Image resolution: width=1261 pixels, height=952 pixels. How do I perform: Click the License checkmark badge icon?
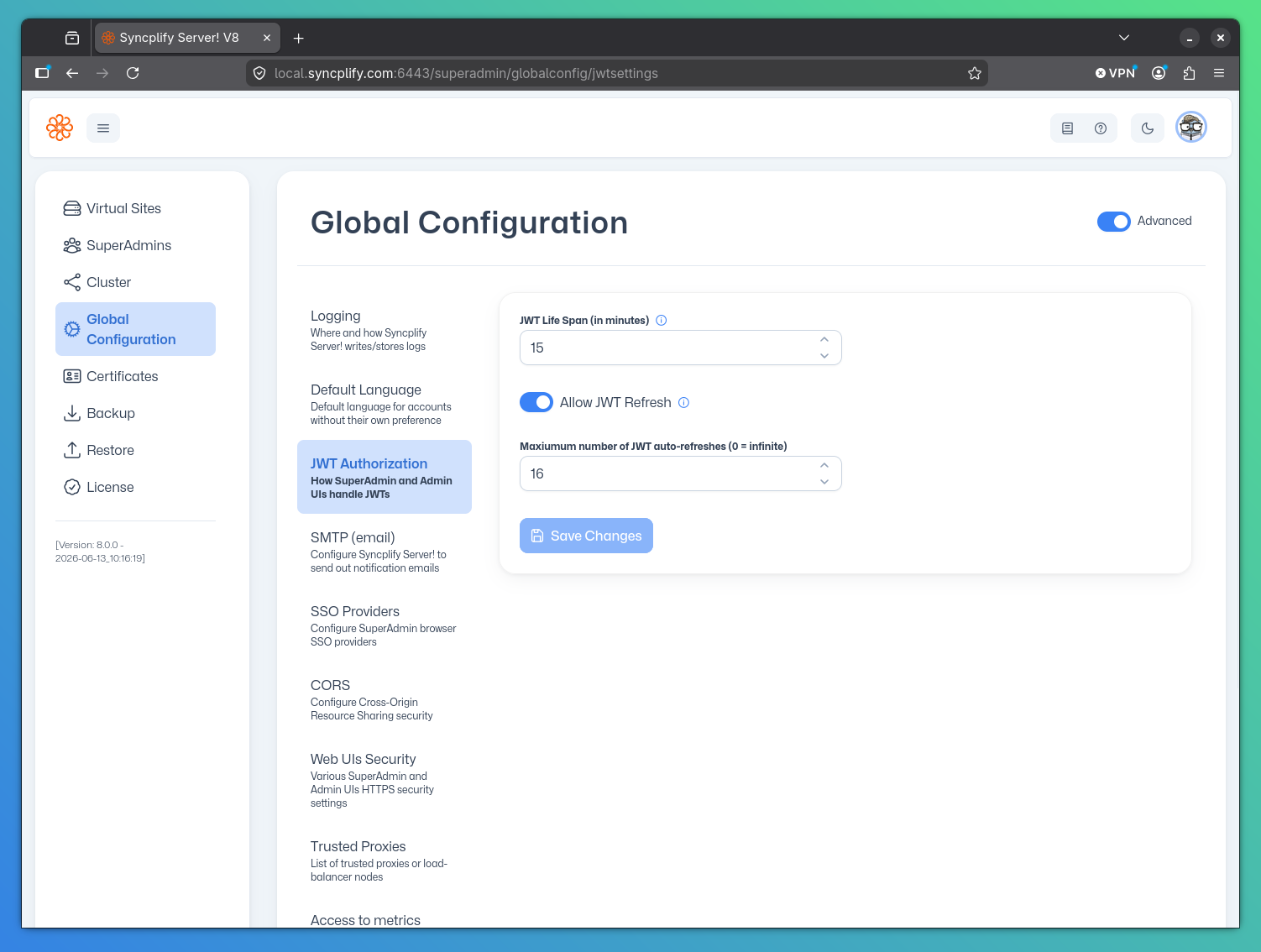72,487
